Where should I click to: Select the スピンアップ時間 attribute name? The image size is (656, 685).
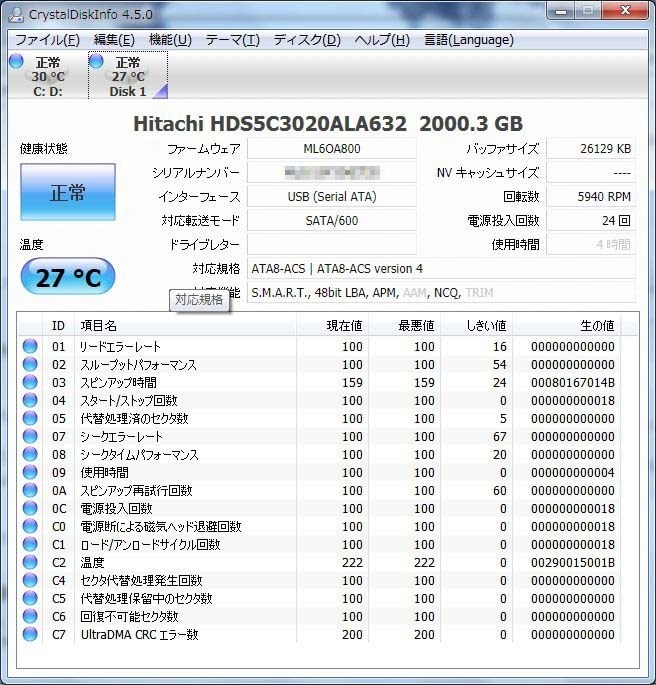coord(118,382)
